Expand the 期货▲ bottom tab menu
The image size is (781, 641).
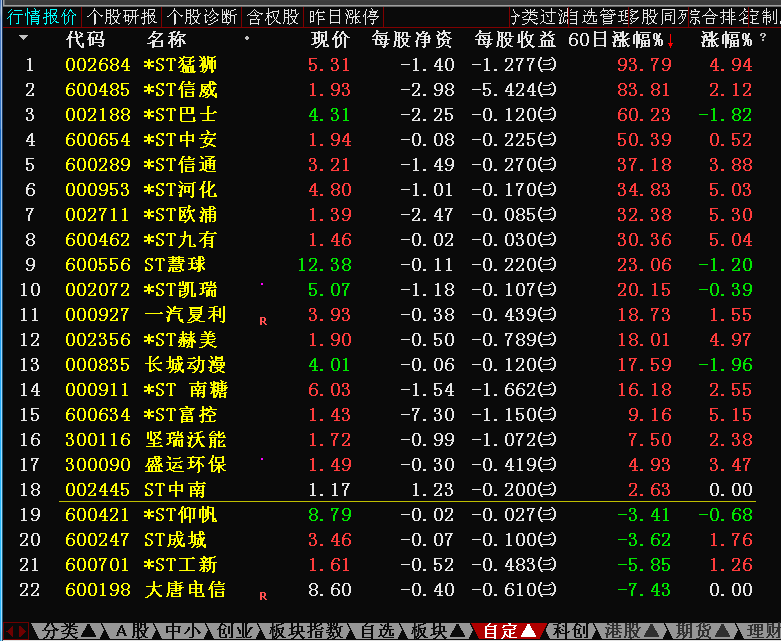click(x=702, y=631)
